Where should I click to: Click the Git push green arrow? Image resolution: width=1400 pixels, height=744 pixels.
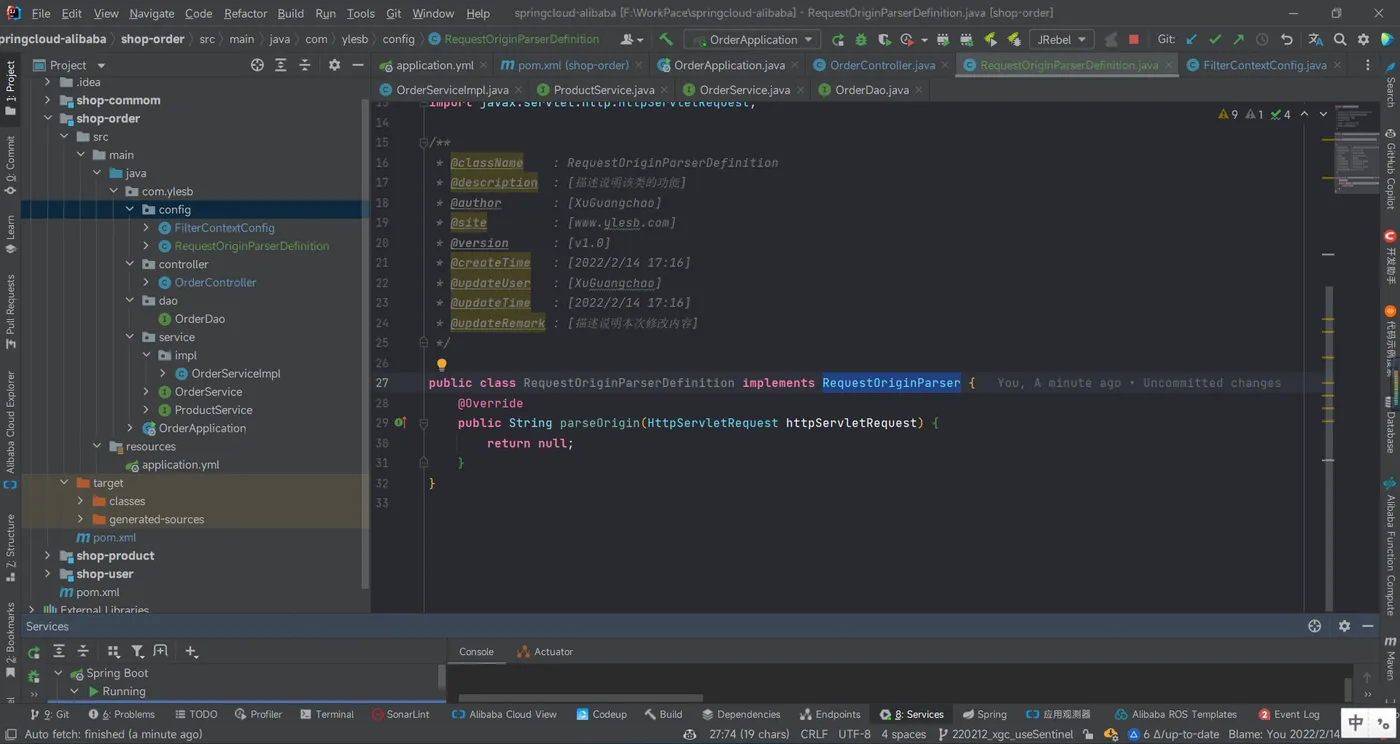[x=1238, y=40]
